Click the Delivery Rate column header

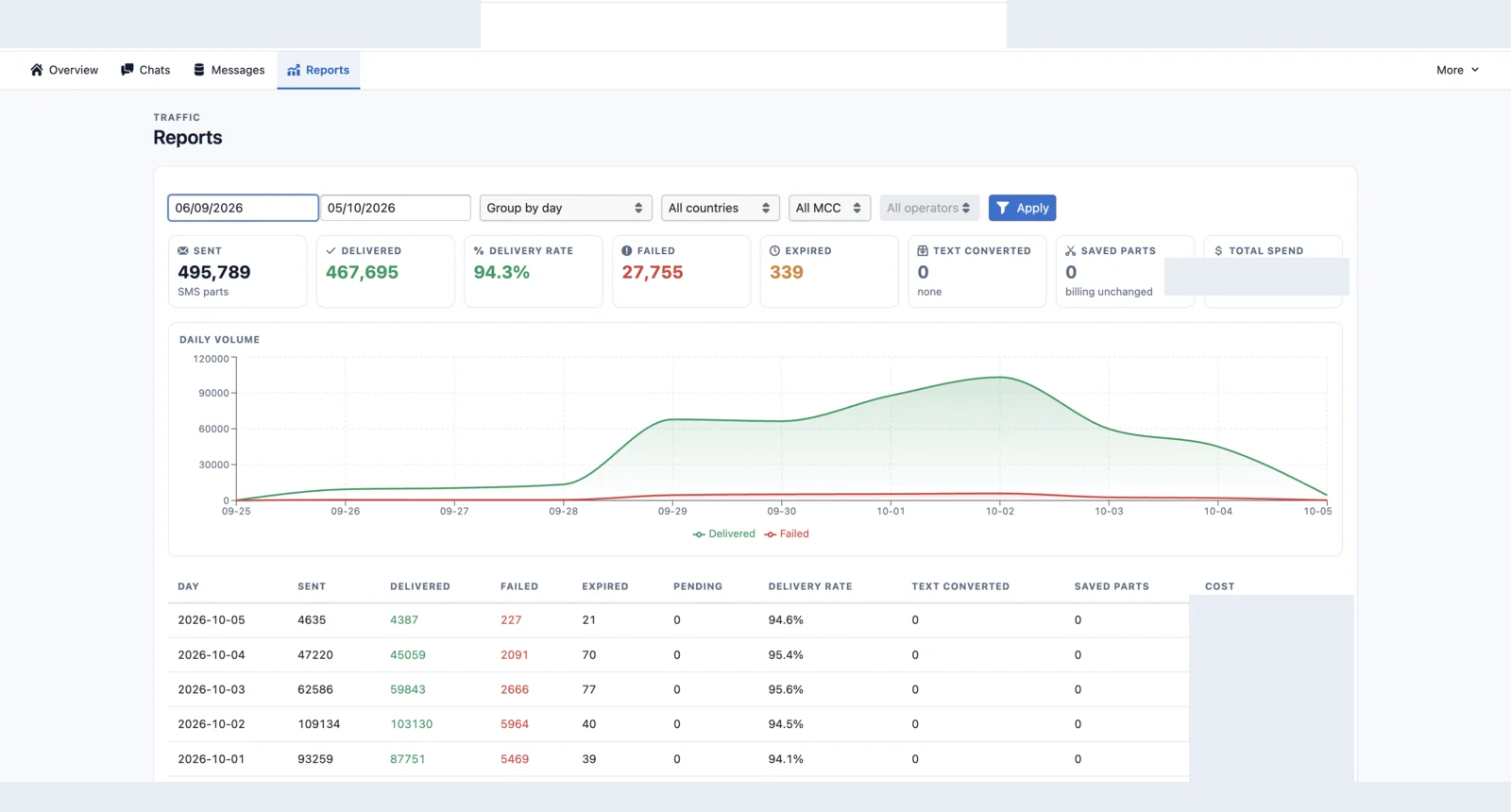(x=810, y=586)
